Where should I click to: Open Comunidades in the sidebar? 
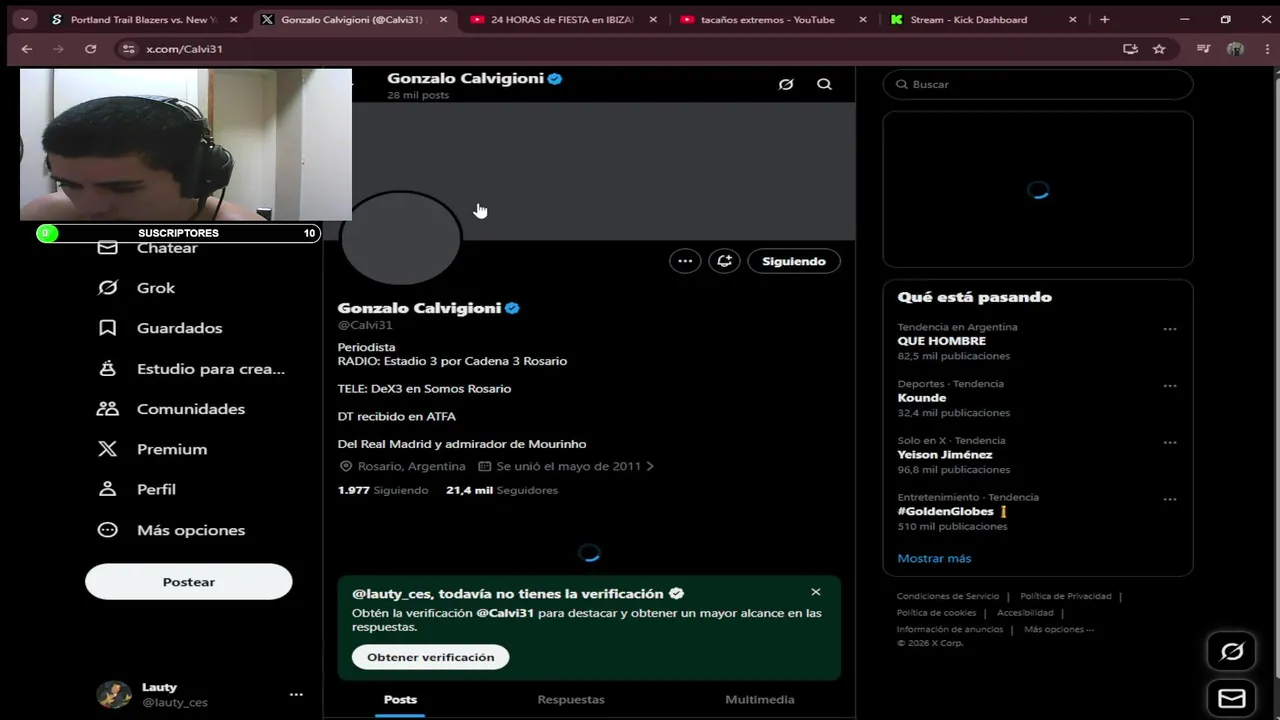(171, 409)
